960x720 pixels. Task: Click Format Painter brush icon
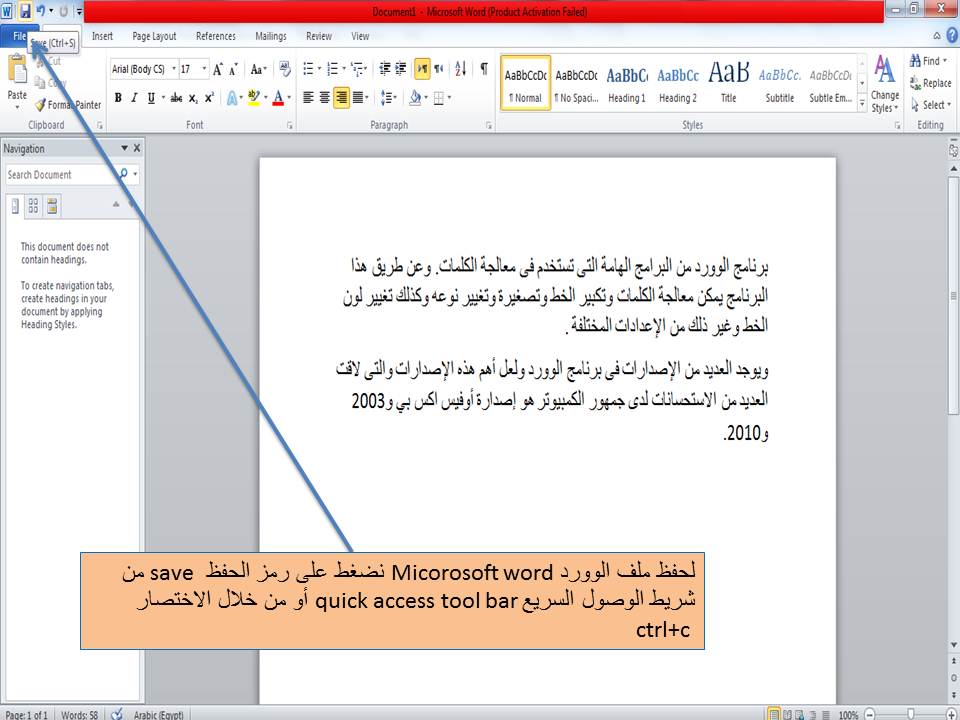pyautogui.click(x=40, y=105)
